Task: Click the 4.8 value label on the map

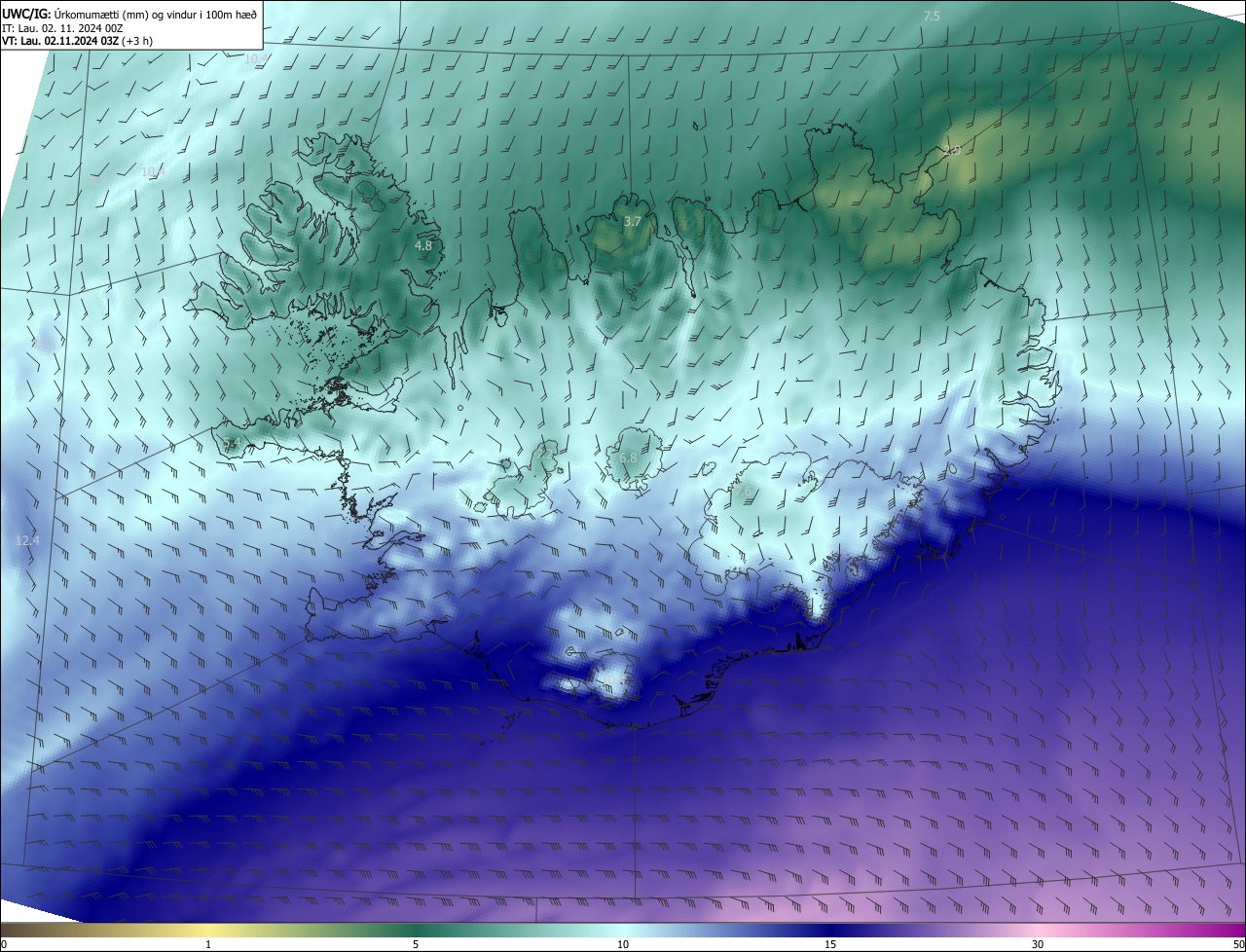Action: 422,246
